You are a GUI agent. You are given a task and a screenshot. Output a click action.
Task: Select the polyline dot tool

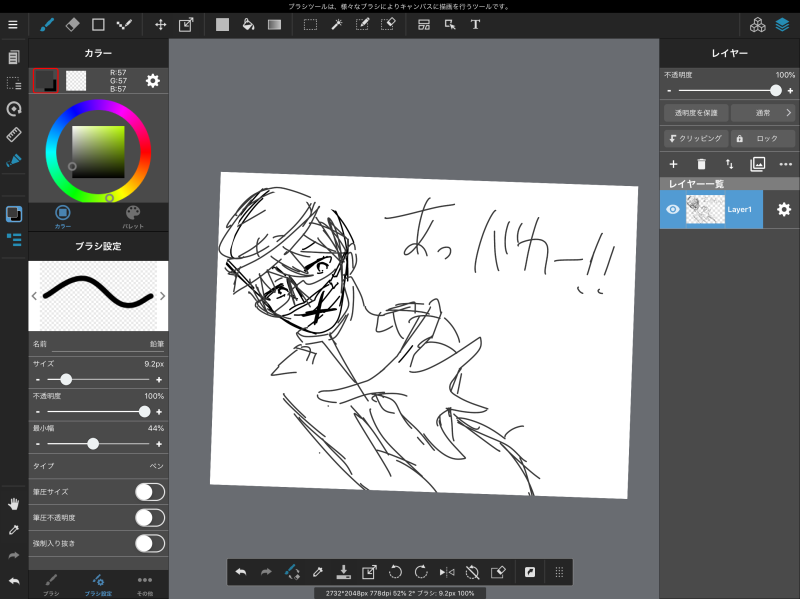point(124,24)
